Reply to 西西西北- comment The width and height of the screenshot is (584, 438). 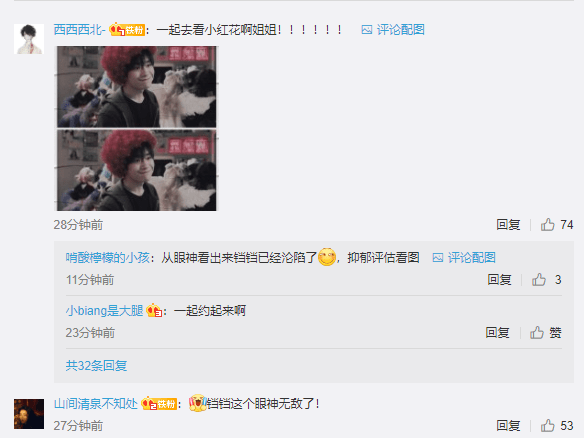508,225
